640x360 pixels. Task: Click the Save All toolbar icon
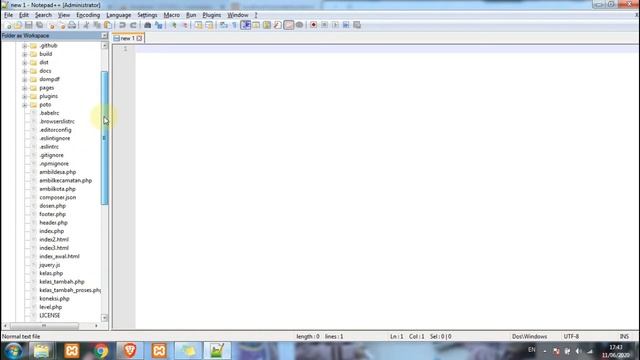point(40,25)
